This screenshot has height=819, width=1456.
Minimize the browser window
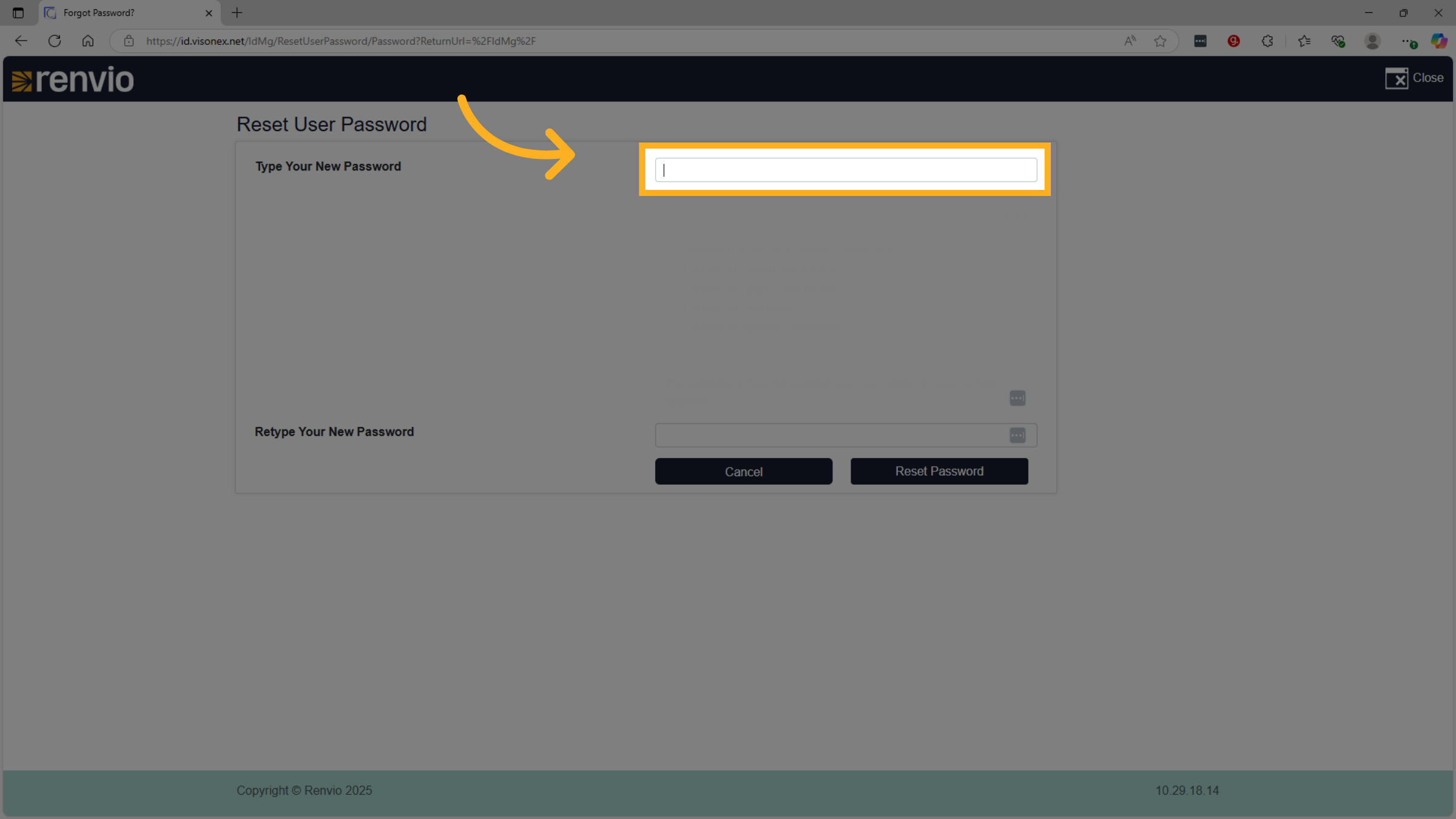tap(1369, 13)
